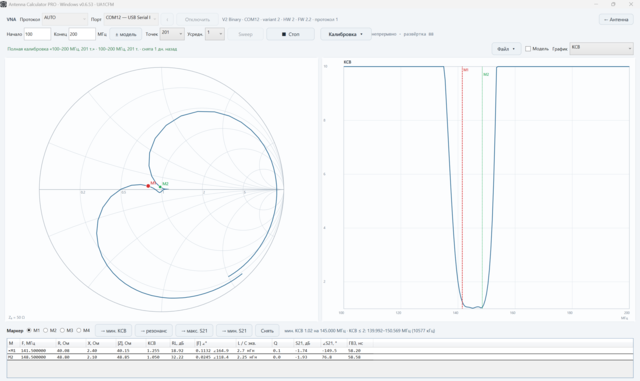Click the L / C экв. column header
Viewport: 640px width, 381px height.
247,343
